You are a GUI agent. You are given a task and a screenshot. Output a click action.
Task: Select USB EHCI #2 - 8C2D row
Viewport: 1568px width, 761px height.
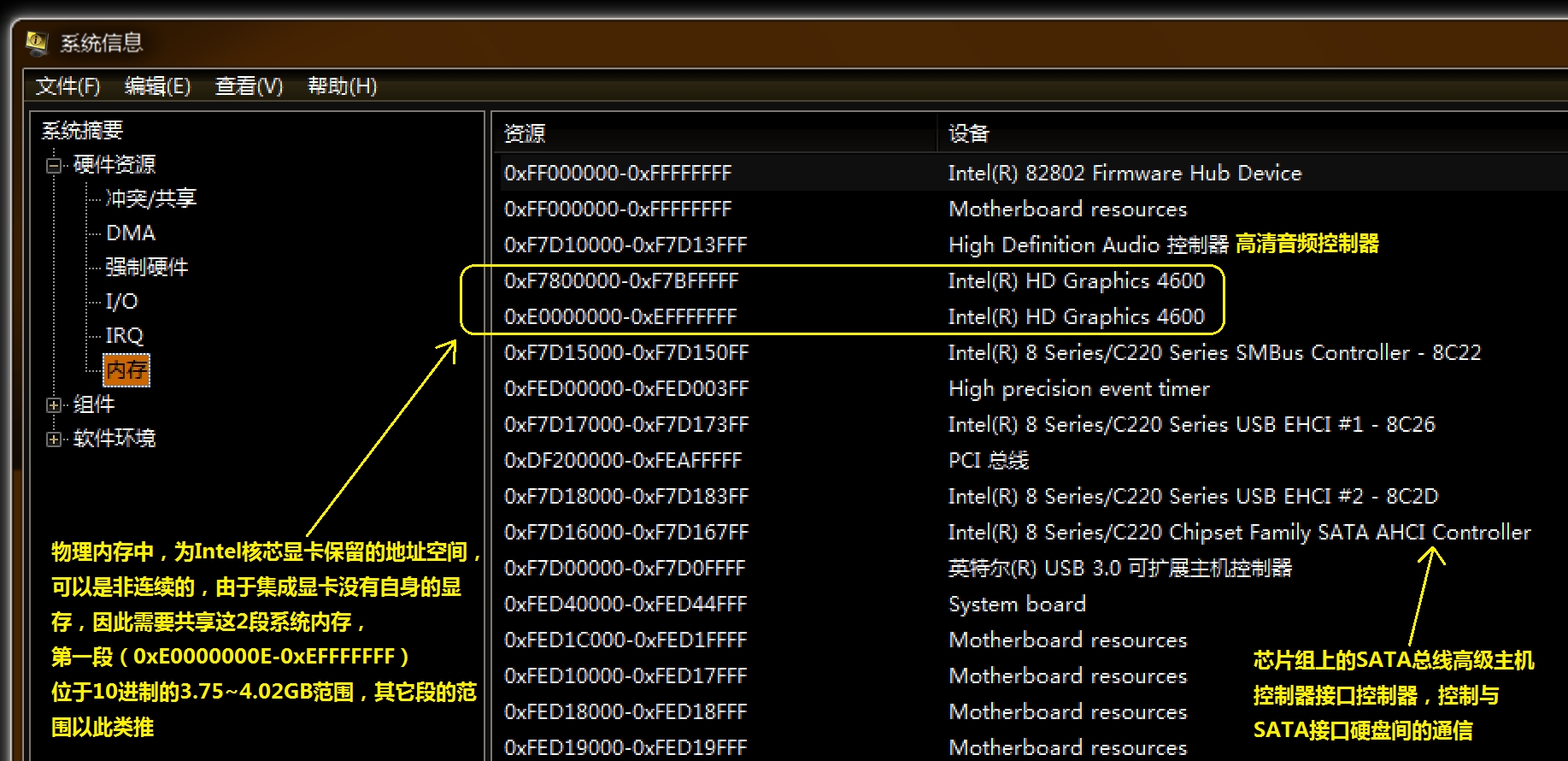click(x=1031, y=497)
